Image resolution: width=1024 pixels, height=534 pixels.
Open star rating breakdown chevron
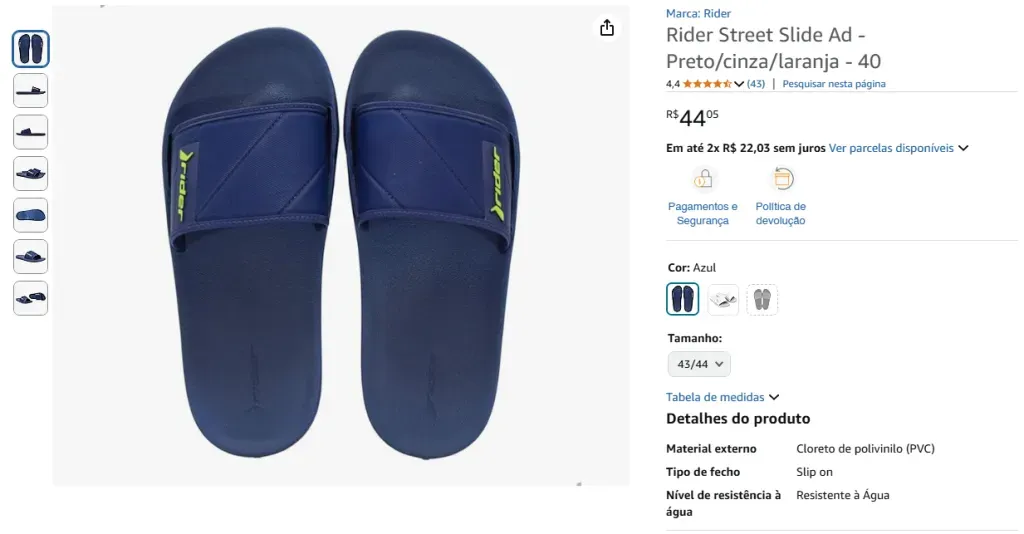pyautogui.click(x=739, y=84)
